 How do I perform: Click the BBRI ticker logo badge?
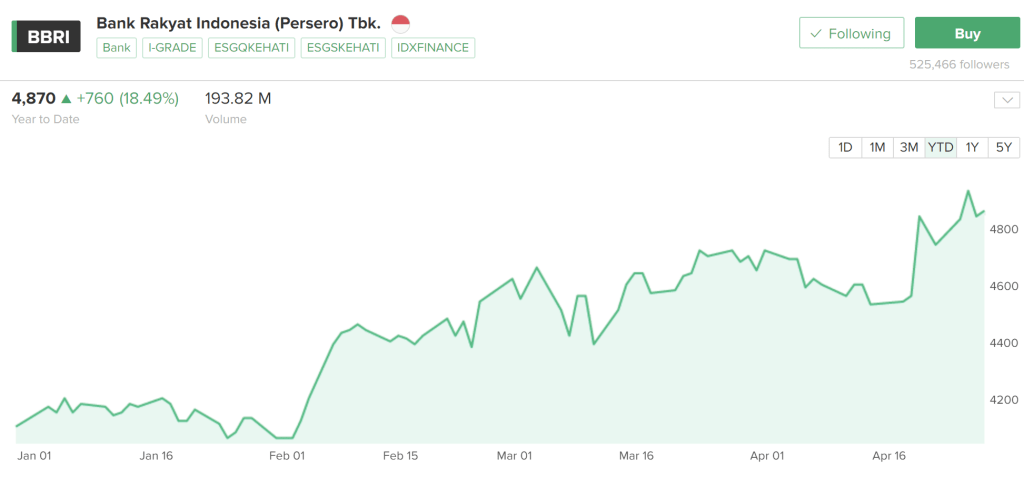pos(46,35)
